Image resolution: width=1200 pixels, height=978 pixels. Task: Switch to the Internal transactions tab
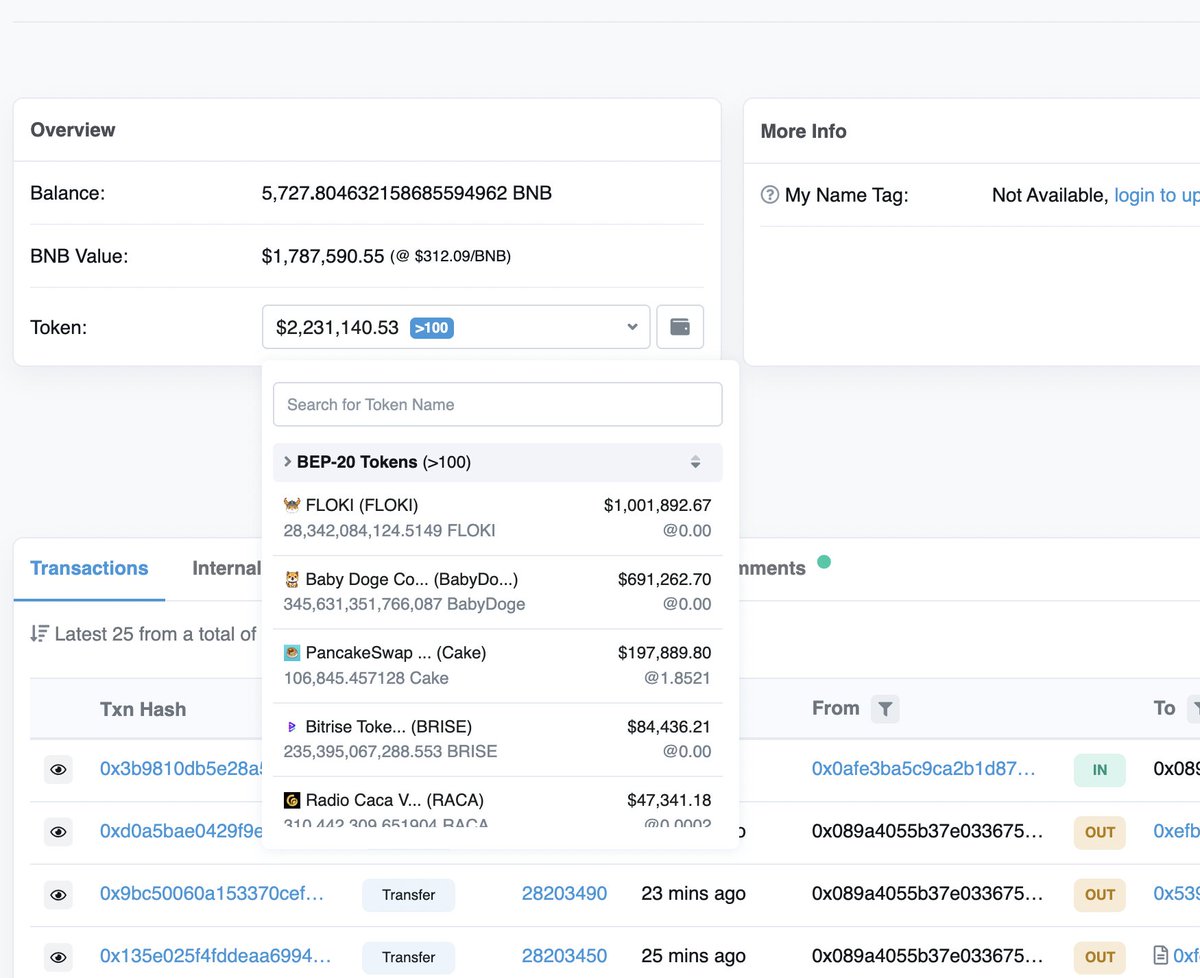pyautogui.click(x=226, y=568)
